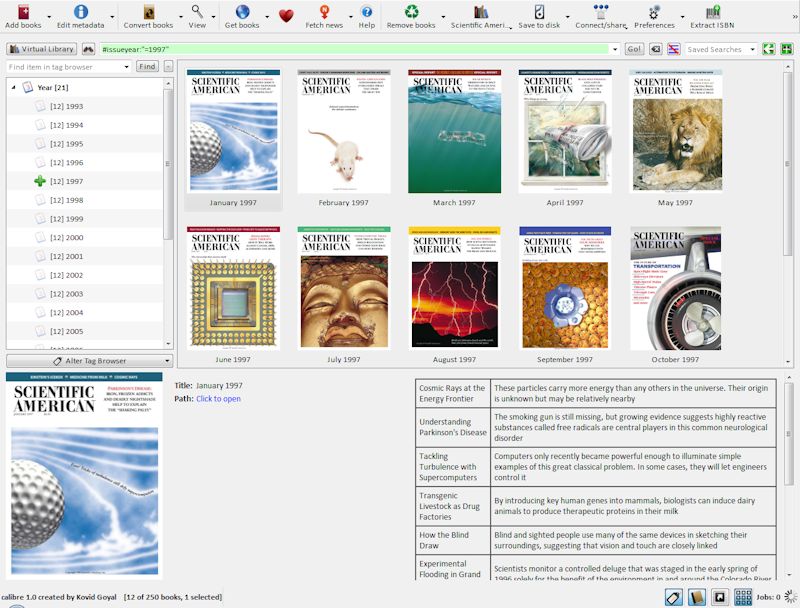Open the Add books dropdown arrow
The image size is (800, 608).
[x=49, y=17]
